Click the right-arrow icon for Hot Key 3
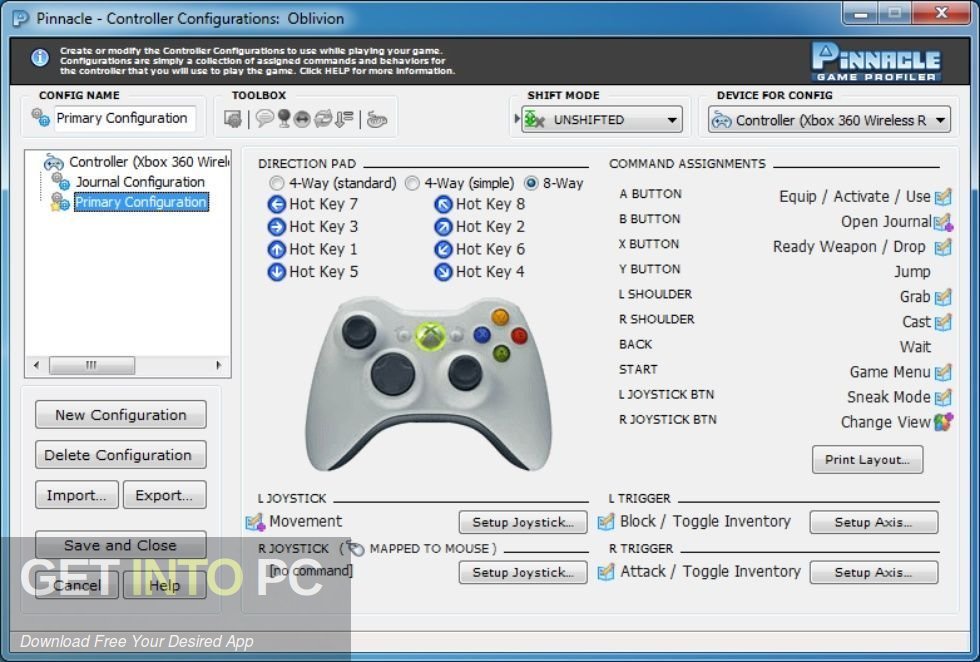This screenshot has height=662, width=980. [x=276, y=227]
